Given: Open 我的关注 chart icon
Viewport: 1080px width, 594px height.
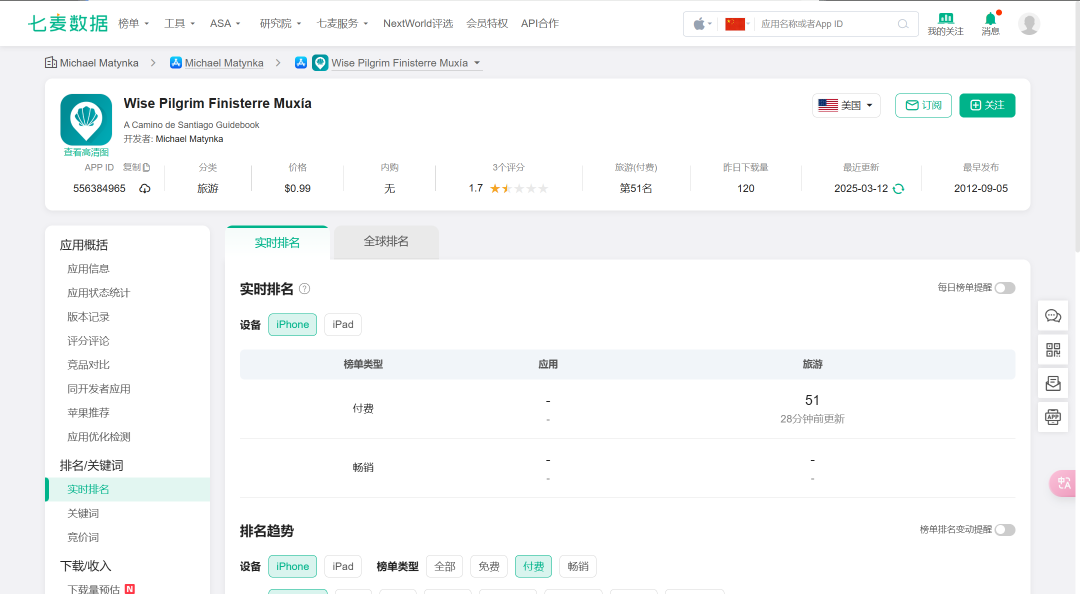Looking at the screenshot, I should [x=946, y=19].
